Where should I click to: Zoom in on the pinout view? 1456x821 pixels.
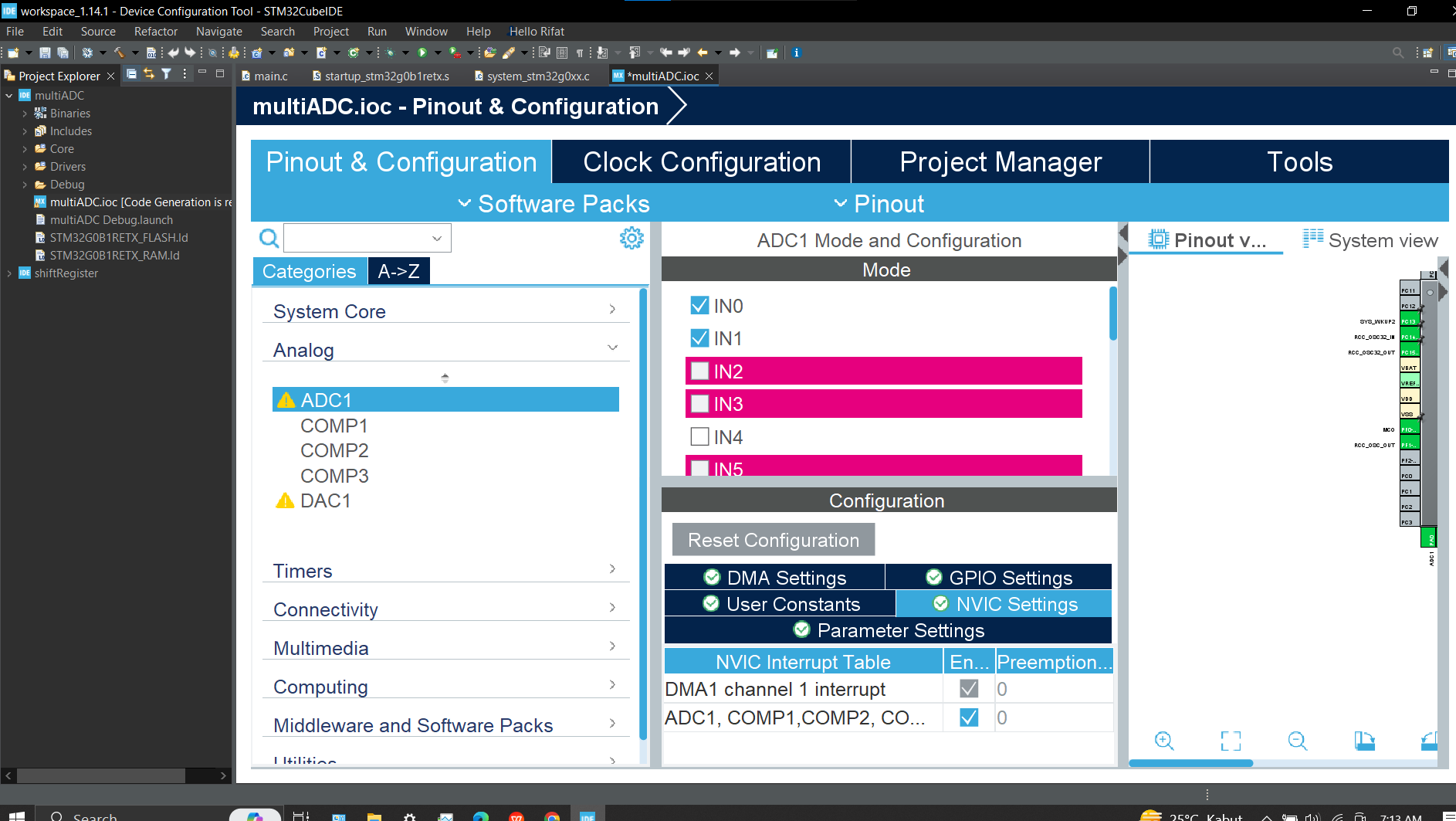click(x=1164, y=741)
